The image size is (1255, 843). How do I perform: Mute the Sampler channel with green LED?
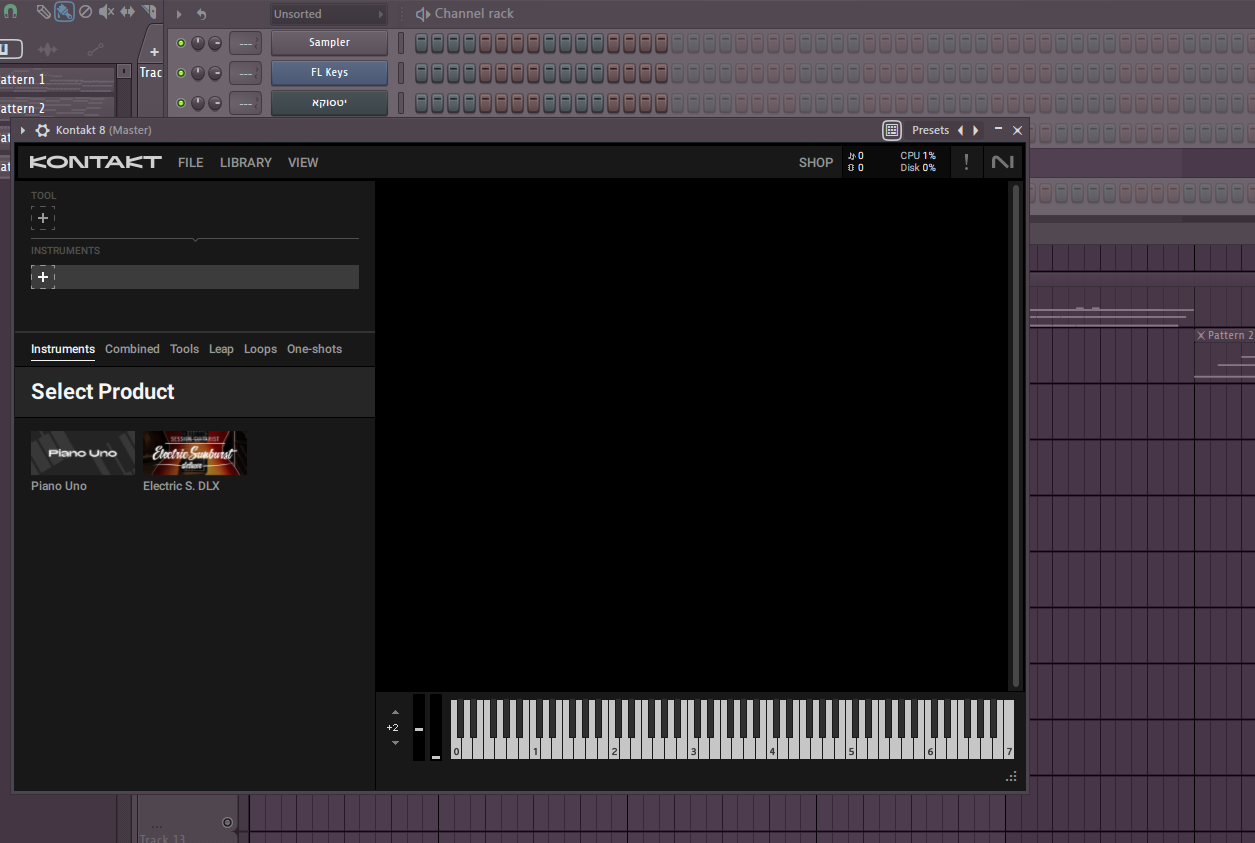click(181, 43)
